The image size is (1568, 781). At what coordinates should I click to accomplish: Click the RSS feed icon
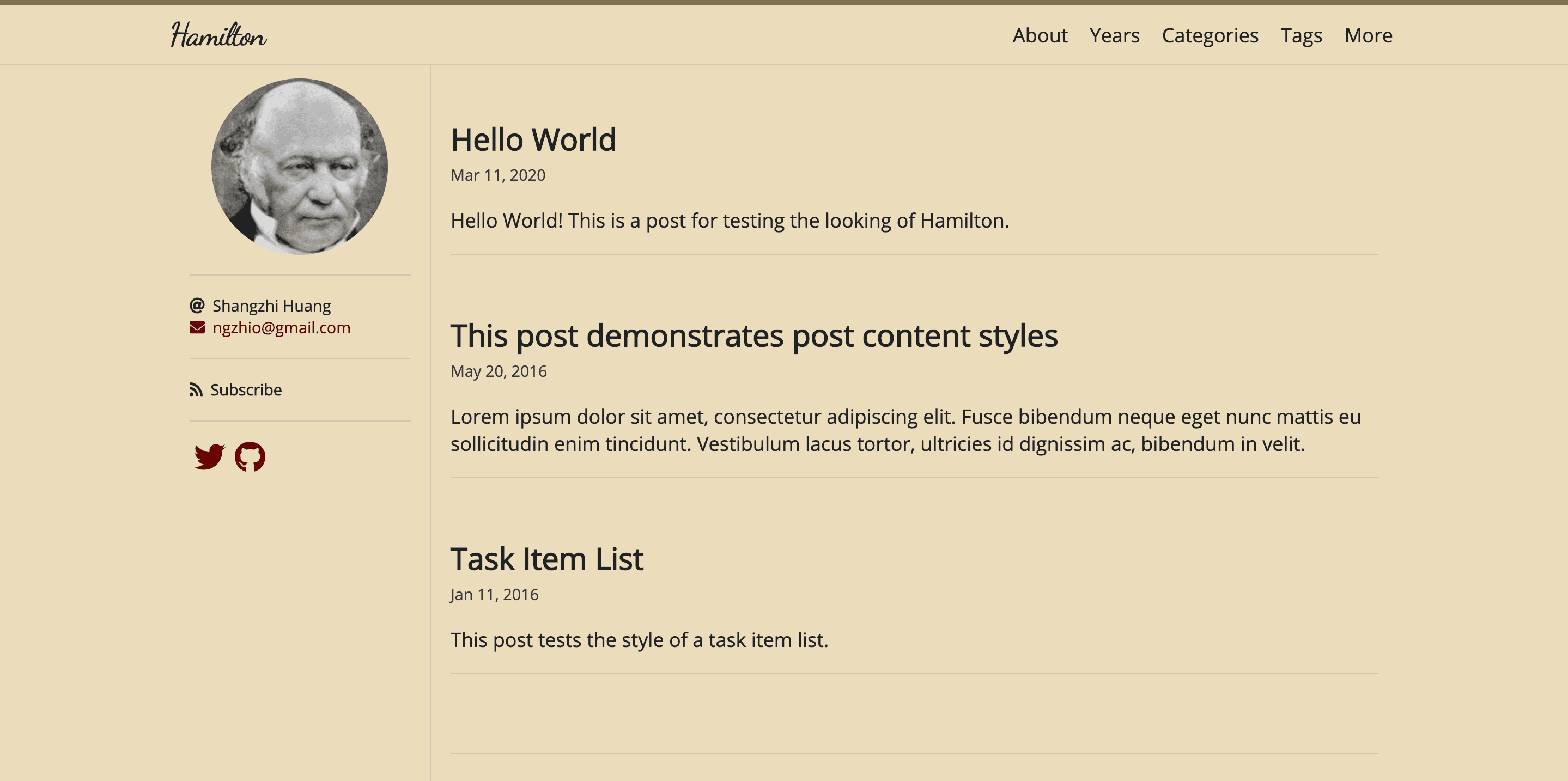pyautogui.click(x=196, y=390)
